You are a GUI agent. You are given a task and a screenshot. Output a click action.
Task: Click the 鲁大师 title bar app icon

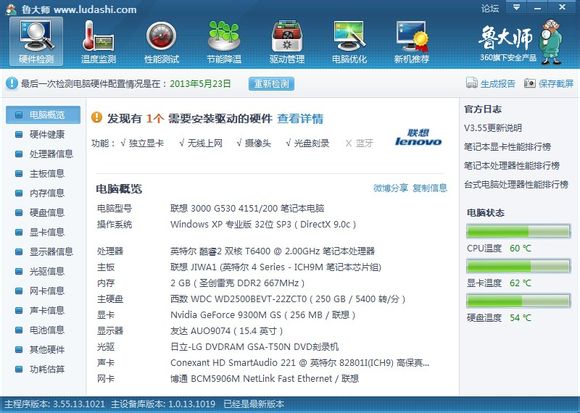click(11, 9)
